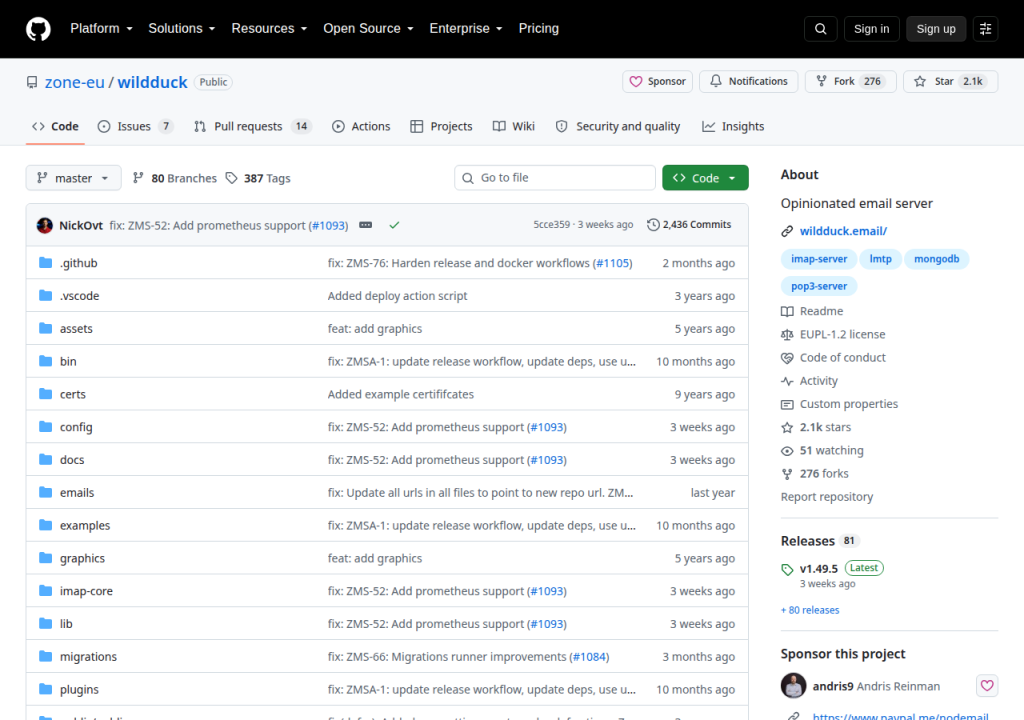Click the assets folder icon
The width and height of the screenshot is (1024, 720).
tap(45, 328)
